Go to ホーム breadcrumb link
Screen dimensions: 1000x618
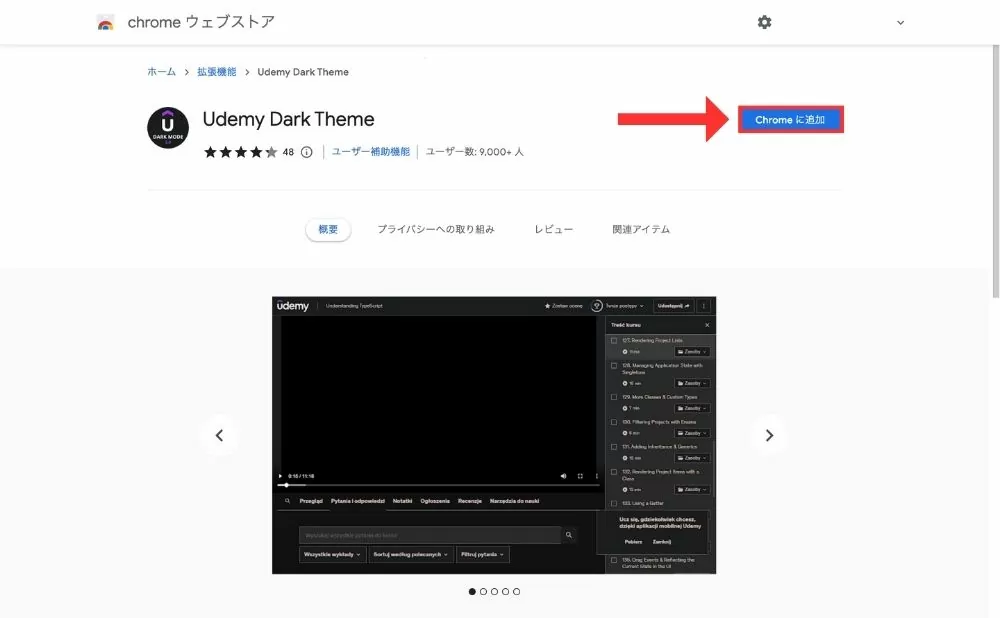[x=161, y=72]
